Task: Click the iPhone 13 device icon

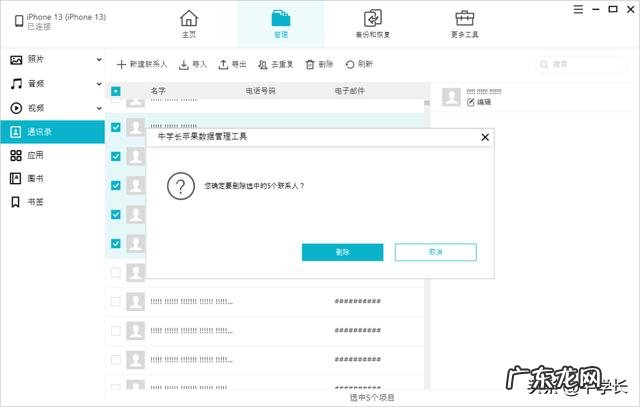Action: point(19,21)
